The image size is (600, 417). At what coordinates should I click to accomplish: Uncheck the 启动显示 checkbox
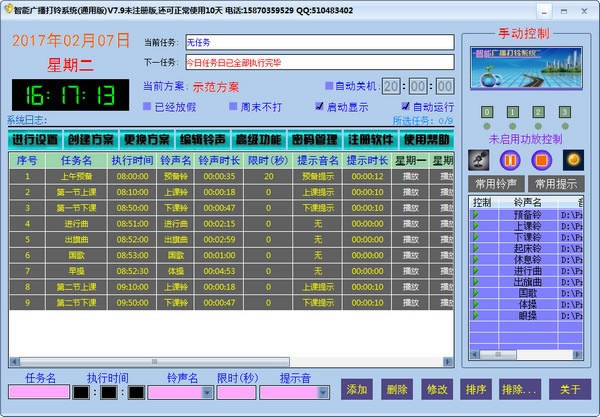(x=319, y=106)
